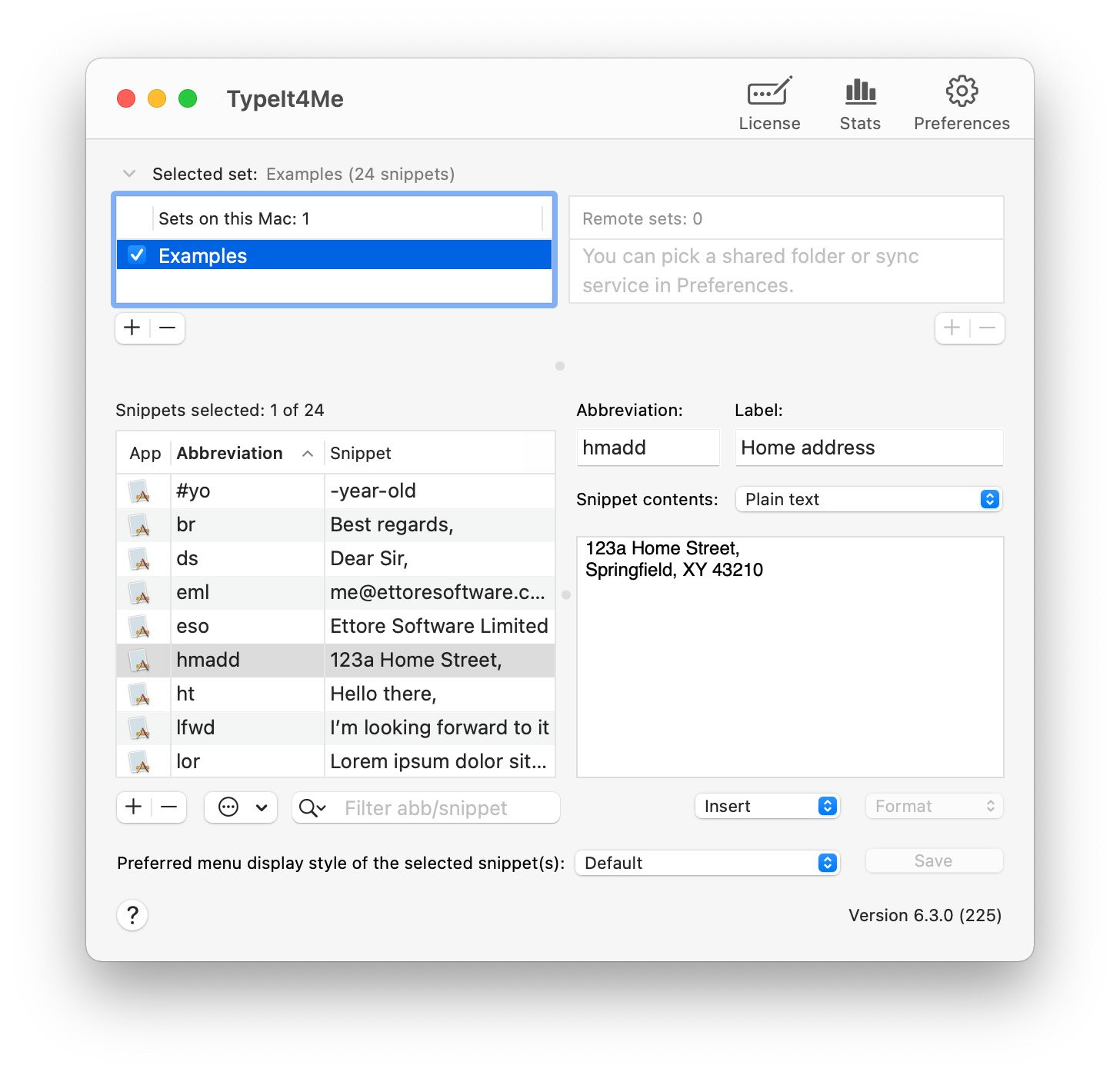Viewport: 1120px width, 1075px height.
Task: Click into the snippet contents text area
Action: tap(790, 657)
